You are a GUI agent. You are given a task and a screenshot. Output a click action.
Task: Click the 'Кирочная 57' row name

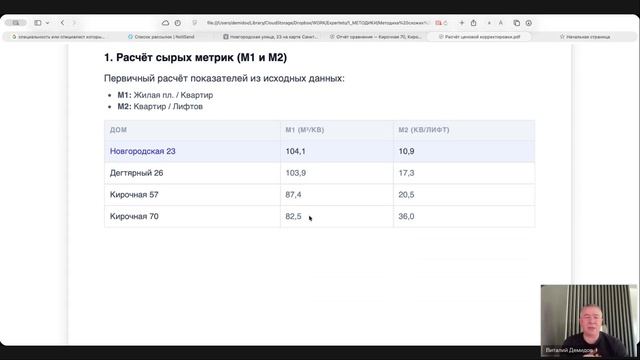134,195
